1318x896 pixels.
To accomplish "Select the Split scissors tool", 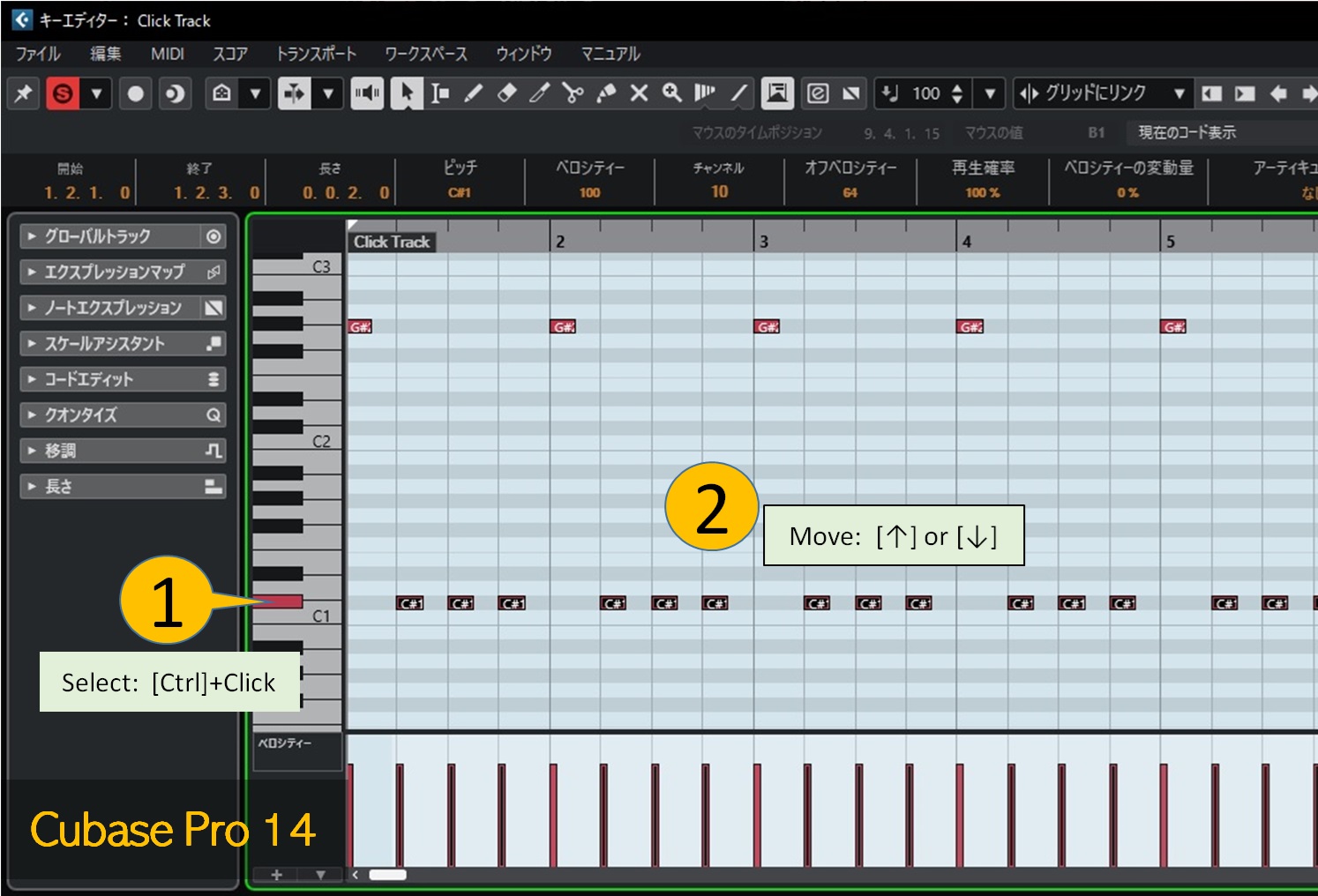I will pyautogui.click(x=573, y=93).
